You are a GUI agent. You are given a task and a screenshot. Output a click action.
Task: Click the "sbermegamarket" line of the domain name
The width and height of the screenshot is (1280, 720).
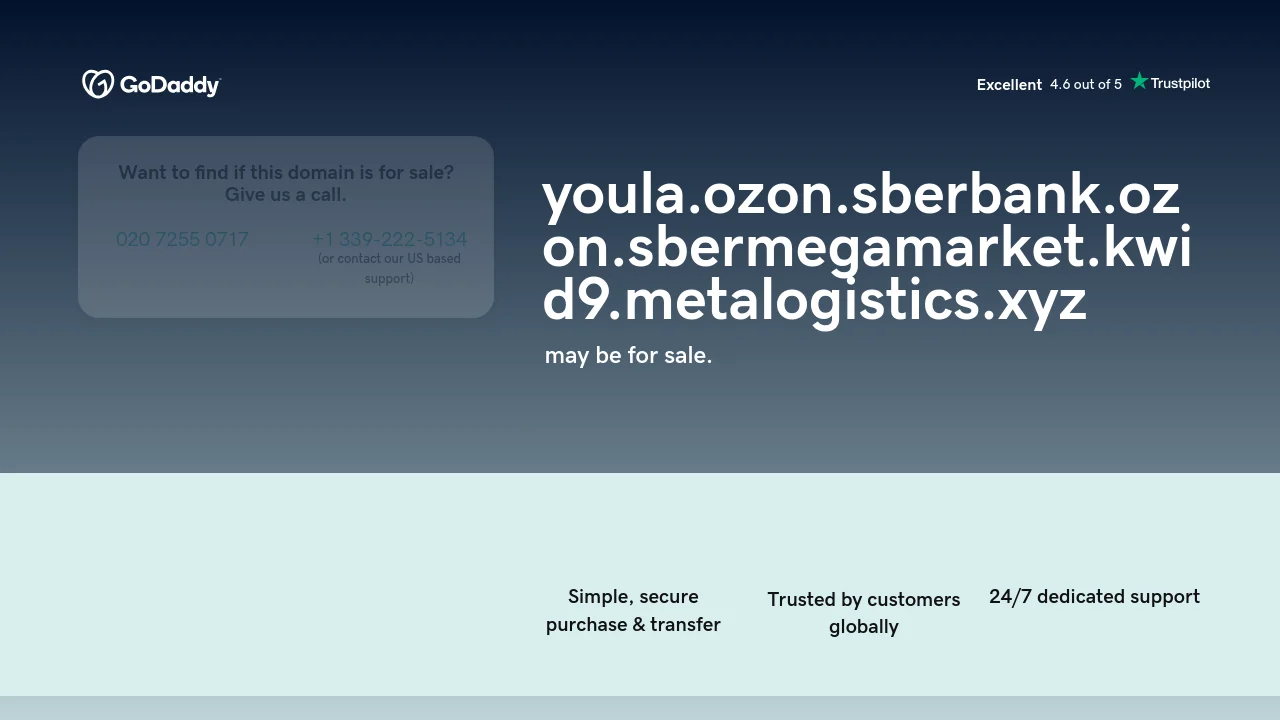[866, 248]
